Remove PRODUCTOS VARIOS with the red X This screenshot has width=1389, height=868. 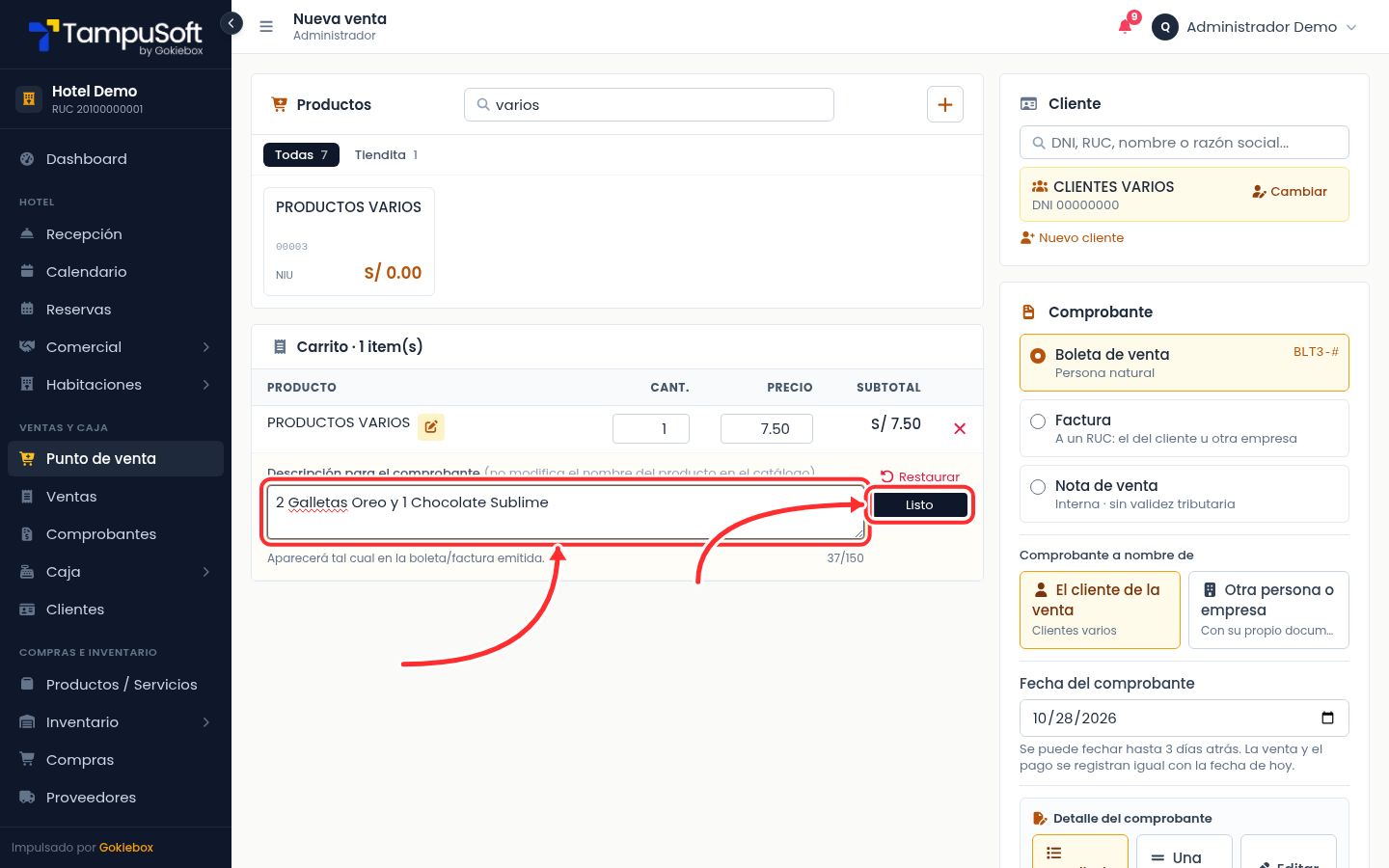click(x=960, y=428)
